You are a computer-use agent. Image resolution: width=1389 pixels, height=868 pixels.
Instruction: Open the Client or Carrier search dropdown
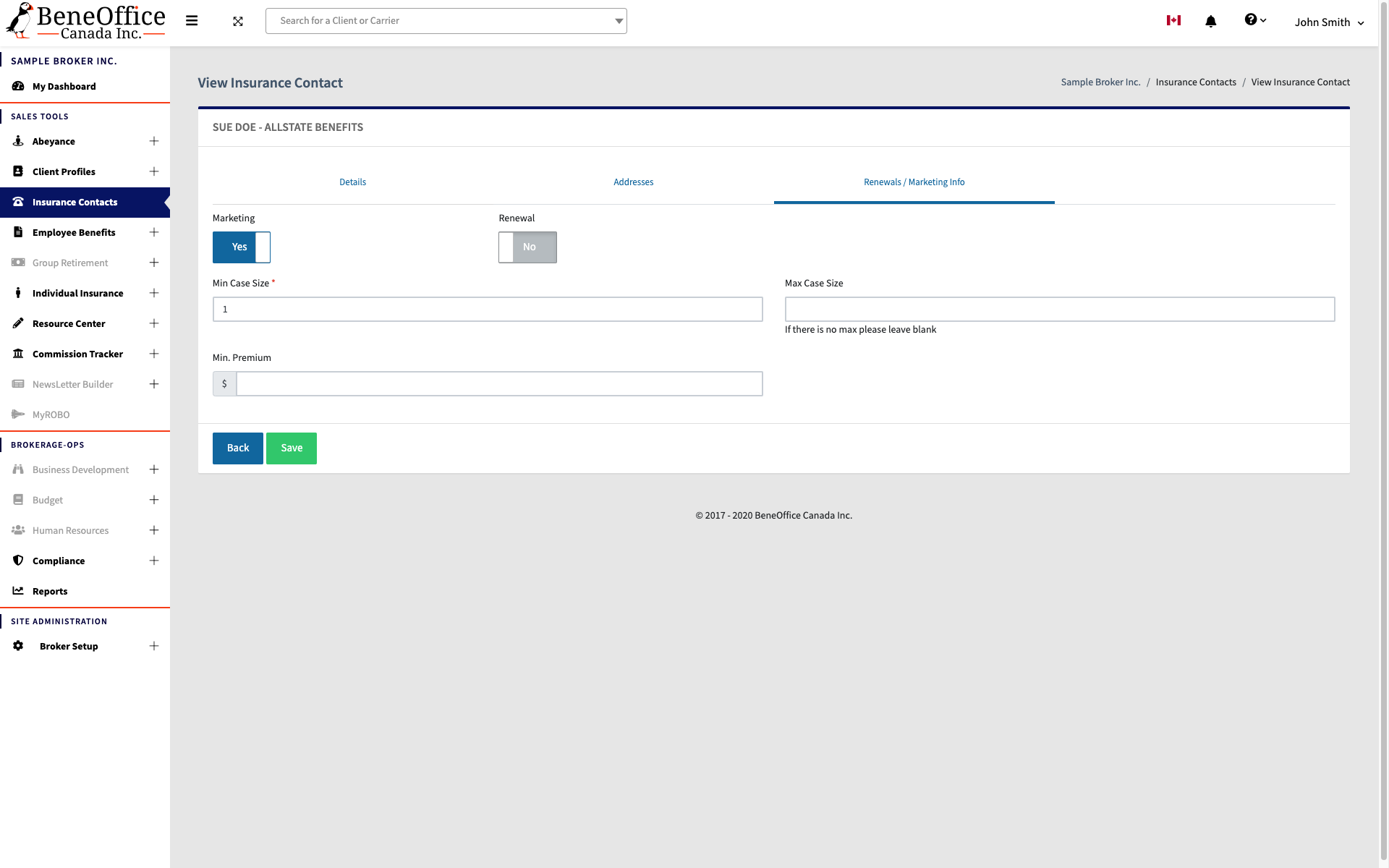pos(619,21)
